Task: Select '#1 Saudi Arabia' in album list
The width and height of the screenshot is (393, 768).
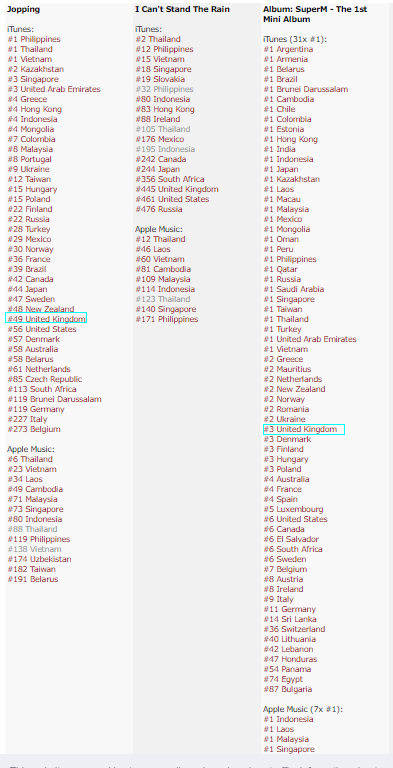Action: [294, 289]
